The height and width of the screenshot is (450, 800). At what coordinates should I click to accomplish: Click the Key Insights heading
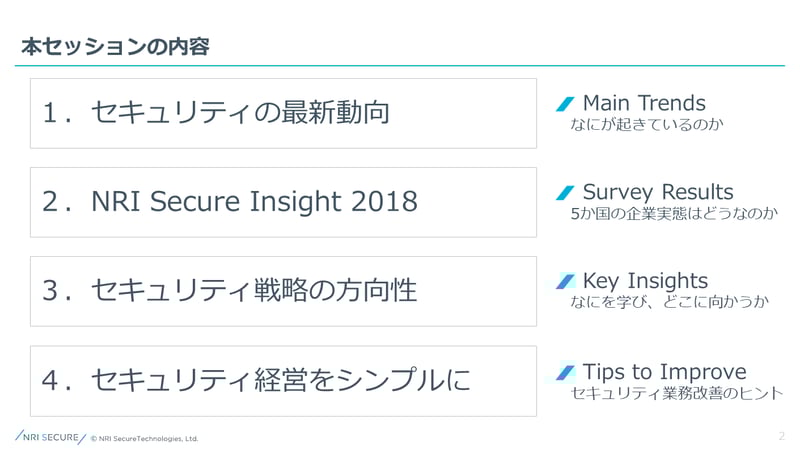click(x=645, y=281)
